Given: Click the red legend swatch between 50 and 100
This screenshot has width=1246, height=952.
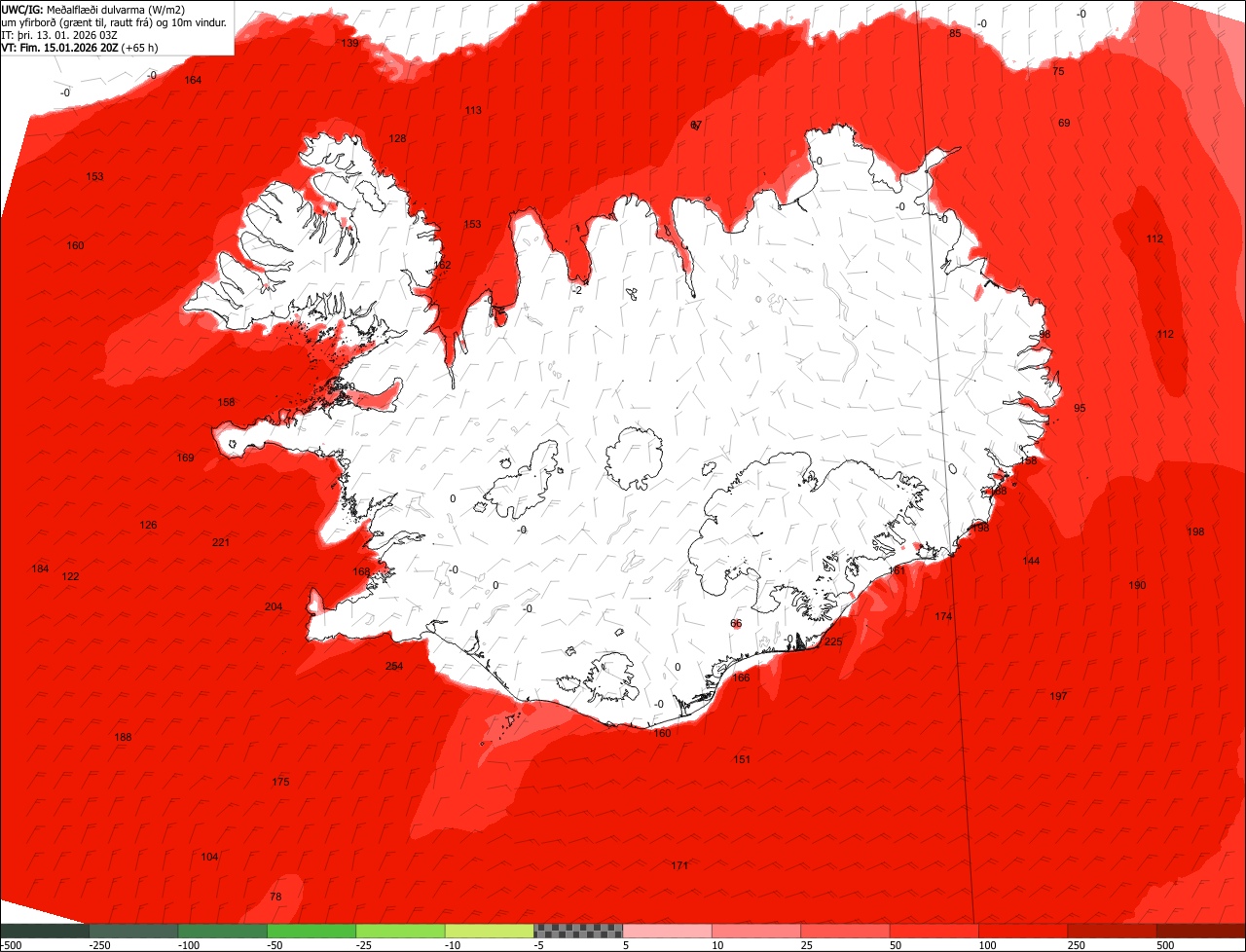Looking at the screenshot, I should click(x=934, y=931).
